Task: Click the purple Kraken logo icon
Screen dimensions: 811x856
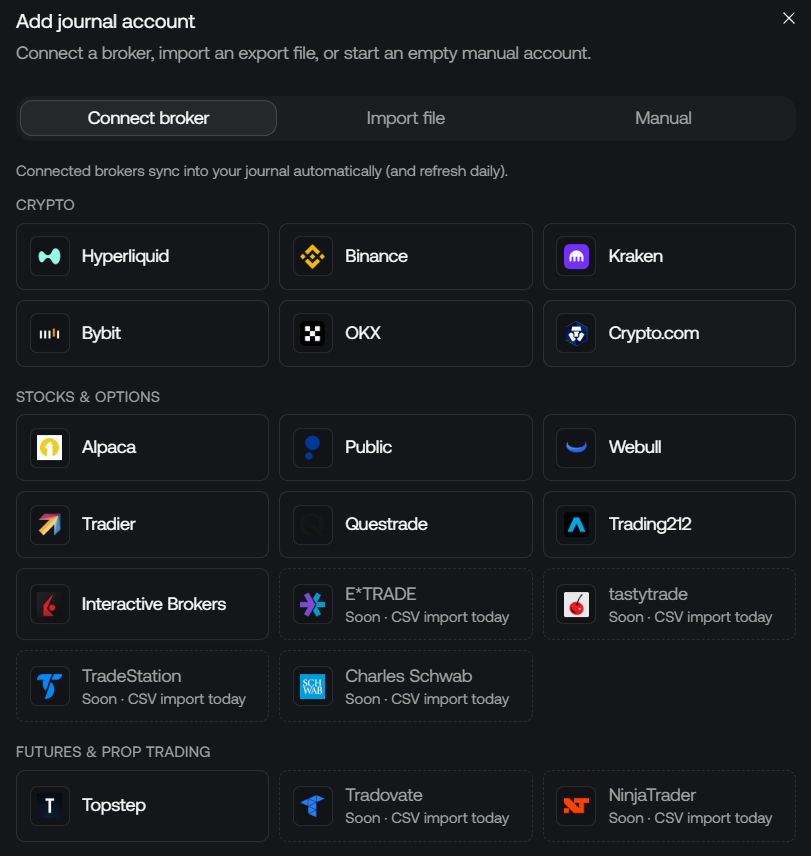Action: coord(576,256)
